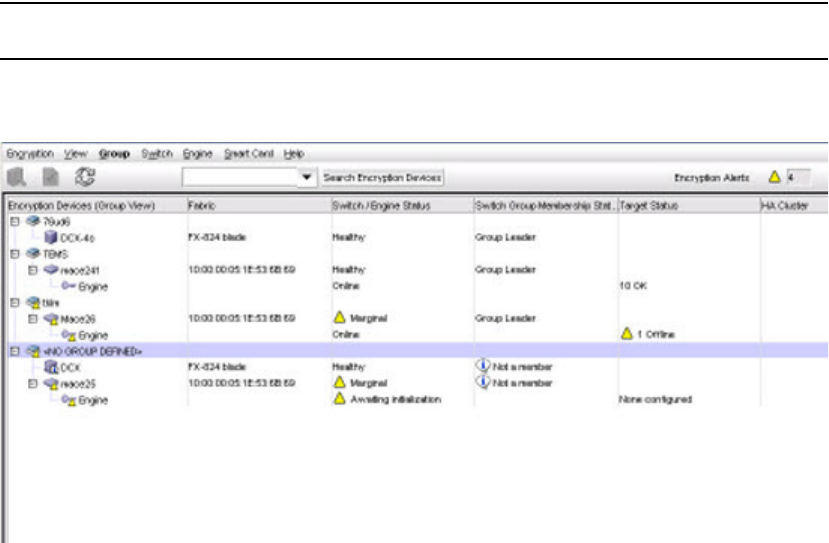Click warning icon beside Awaiting initialization
The height and width of the screenshot is (543, 829).
click(x=338, y=399)
